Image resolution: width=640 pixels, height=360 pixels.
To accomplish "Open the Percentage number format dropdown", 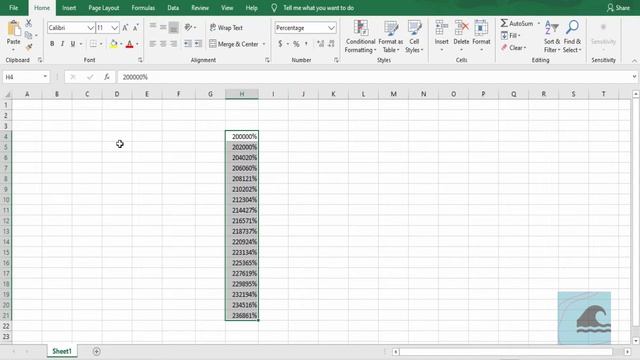I will (331, 28).
